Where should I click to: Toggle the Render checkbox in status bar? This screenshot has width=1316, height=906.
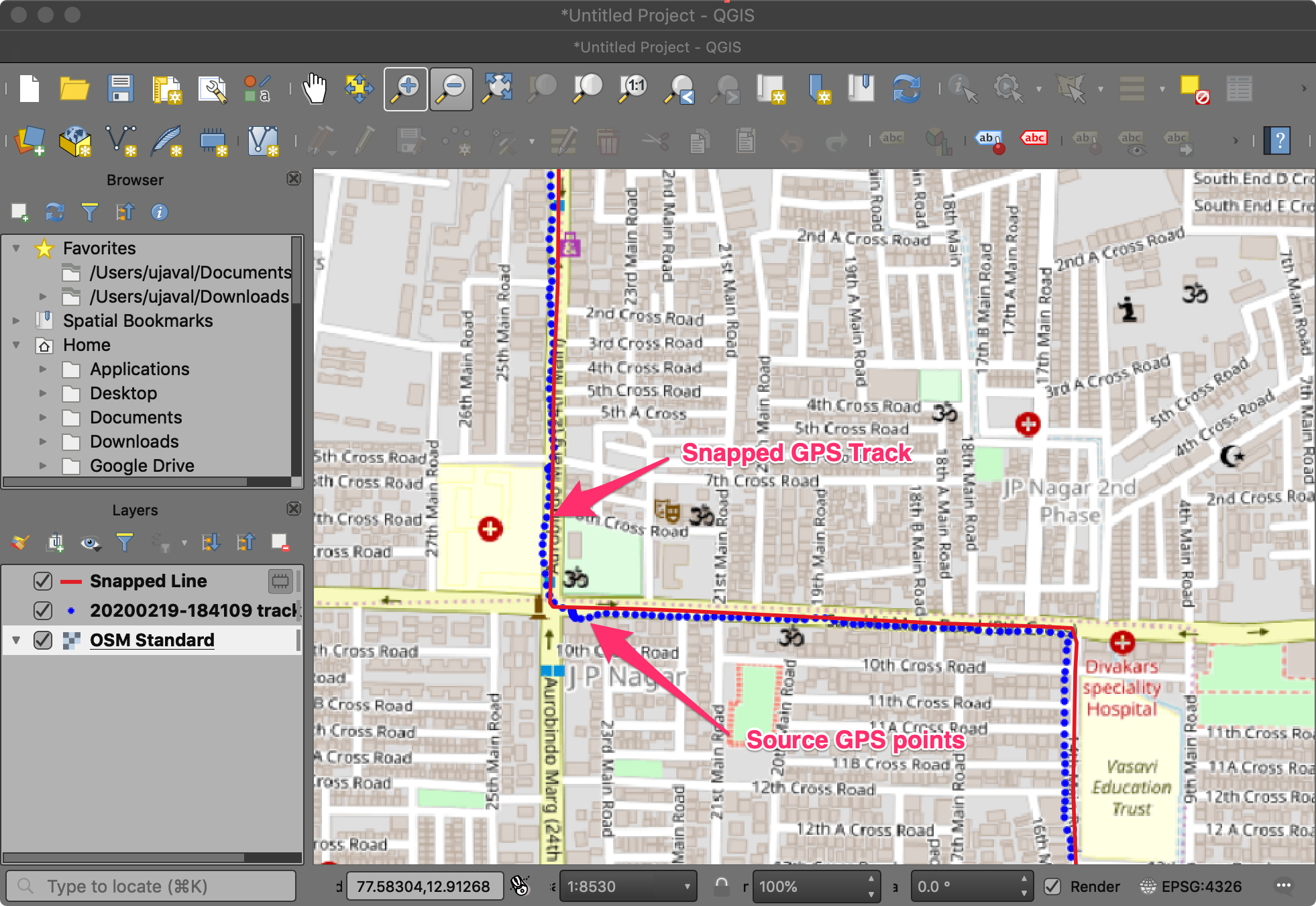[x=1053, y=887]
